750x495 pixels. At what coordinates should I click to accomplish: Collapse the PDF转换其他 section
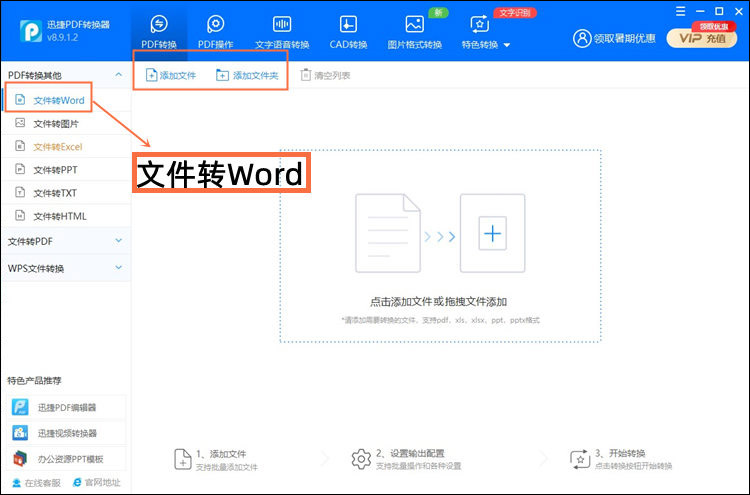pos(118,75)
